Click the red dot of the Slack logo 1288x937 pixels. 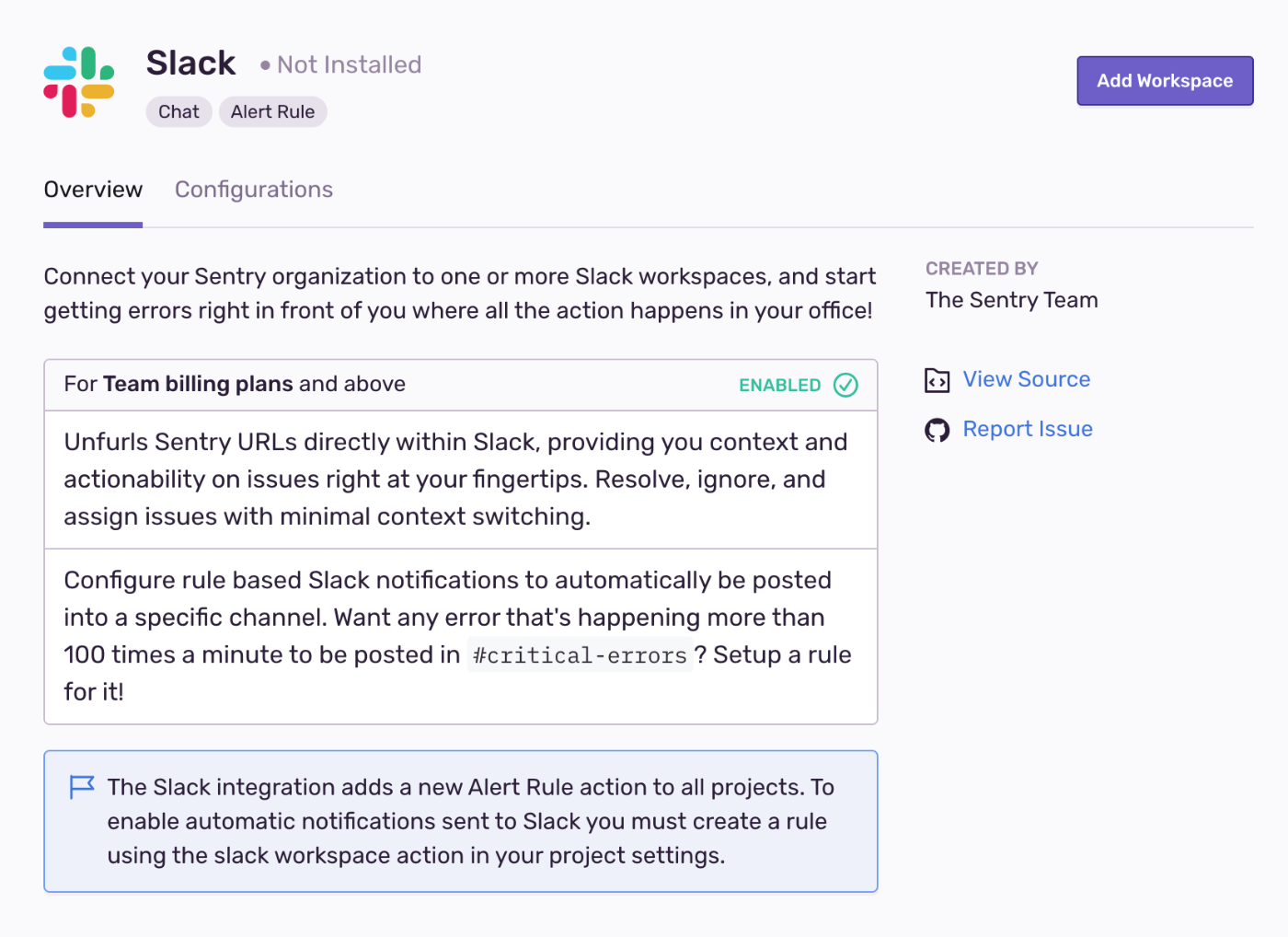pos(68,101)
